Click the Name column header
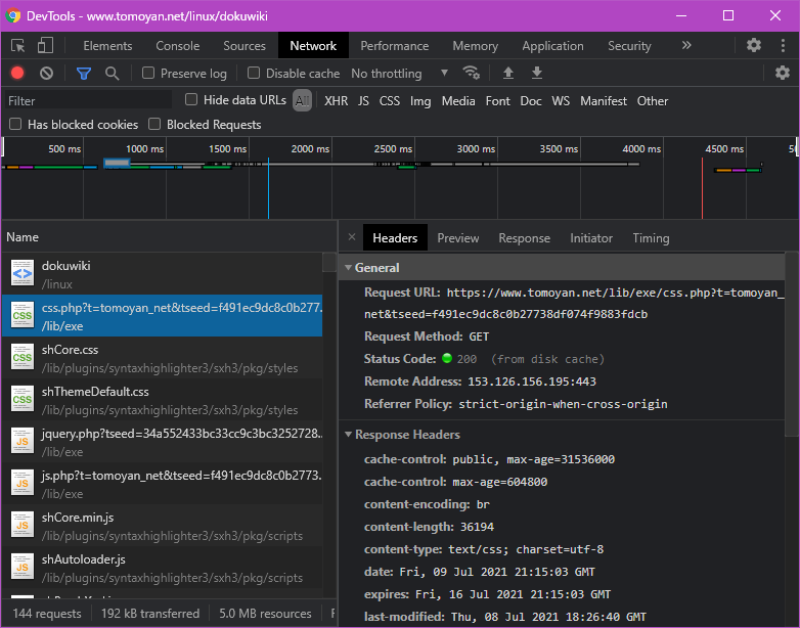Screen dimensions: 800x628 (x=169, y=237)
